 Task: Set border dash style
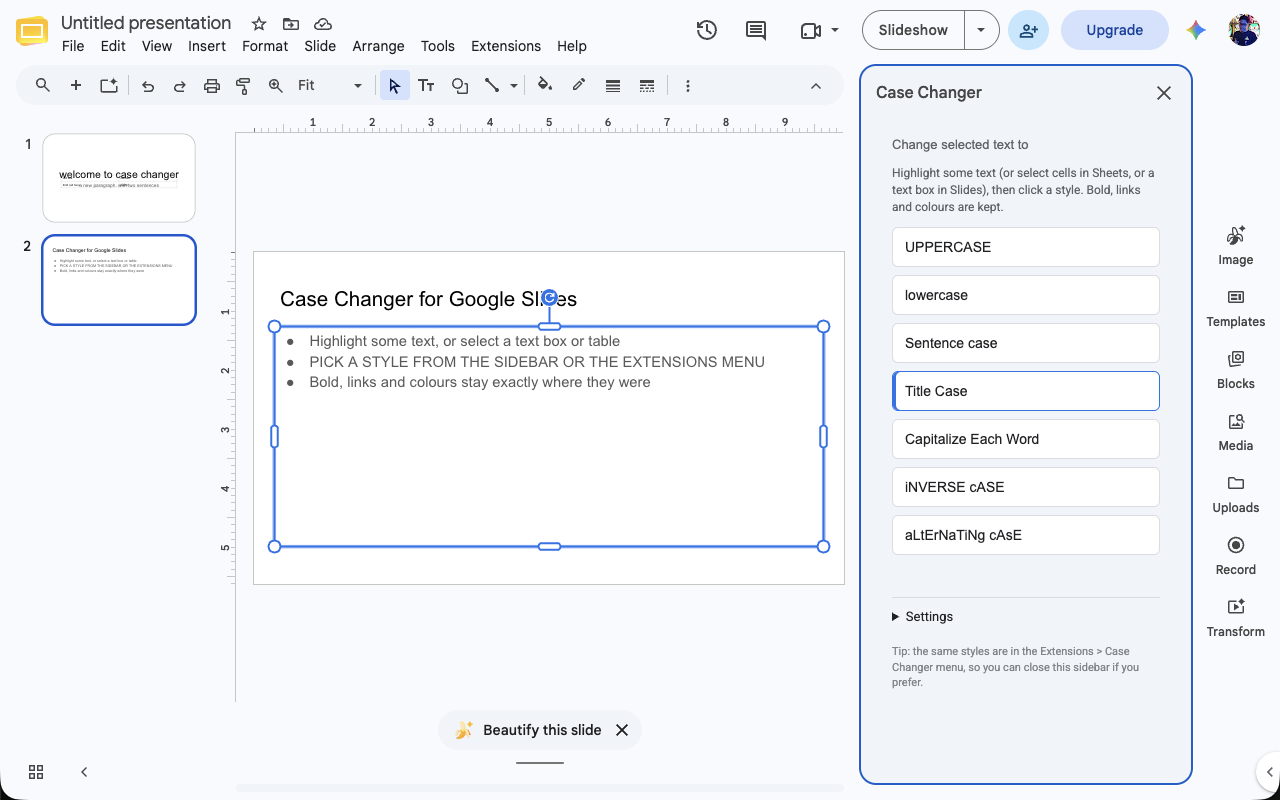point(647,86)
